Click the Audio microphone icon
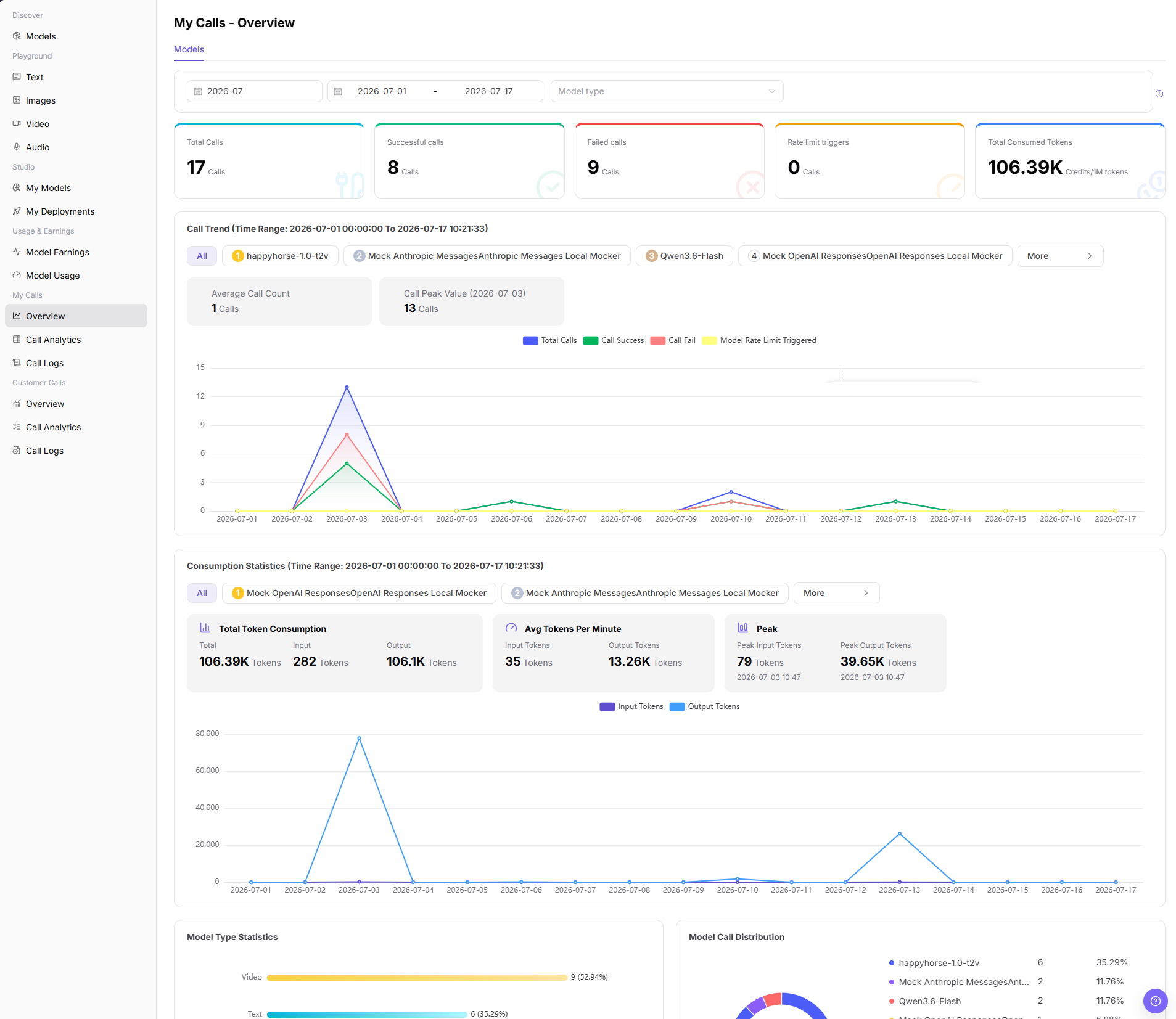The width and height of the screenshot is (1176, 1019). pos(17,147)
